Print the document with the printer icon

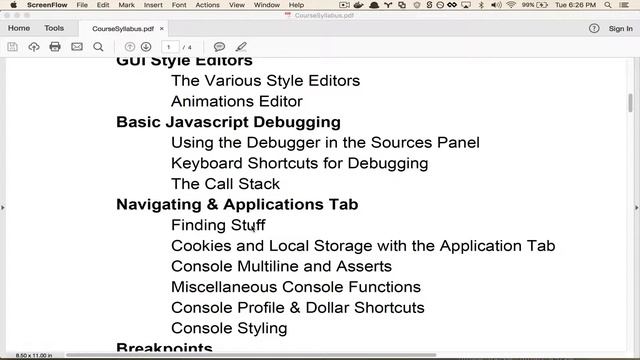coord(55,47)
